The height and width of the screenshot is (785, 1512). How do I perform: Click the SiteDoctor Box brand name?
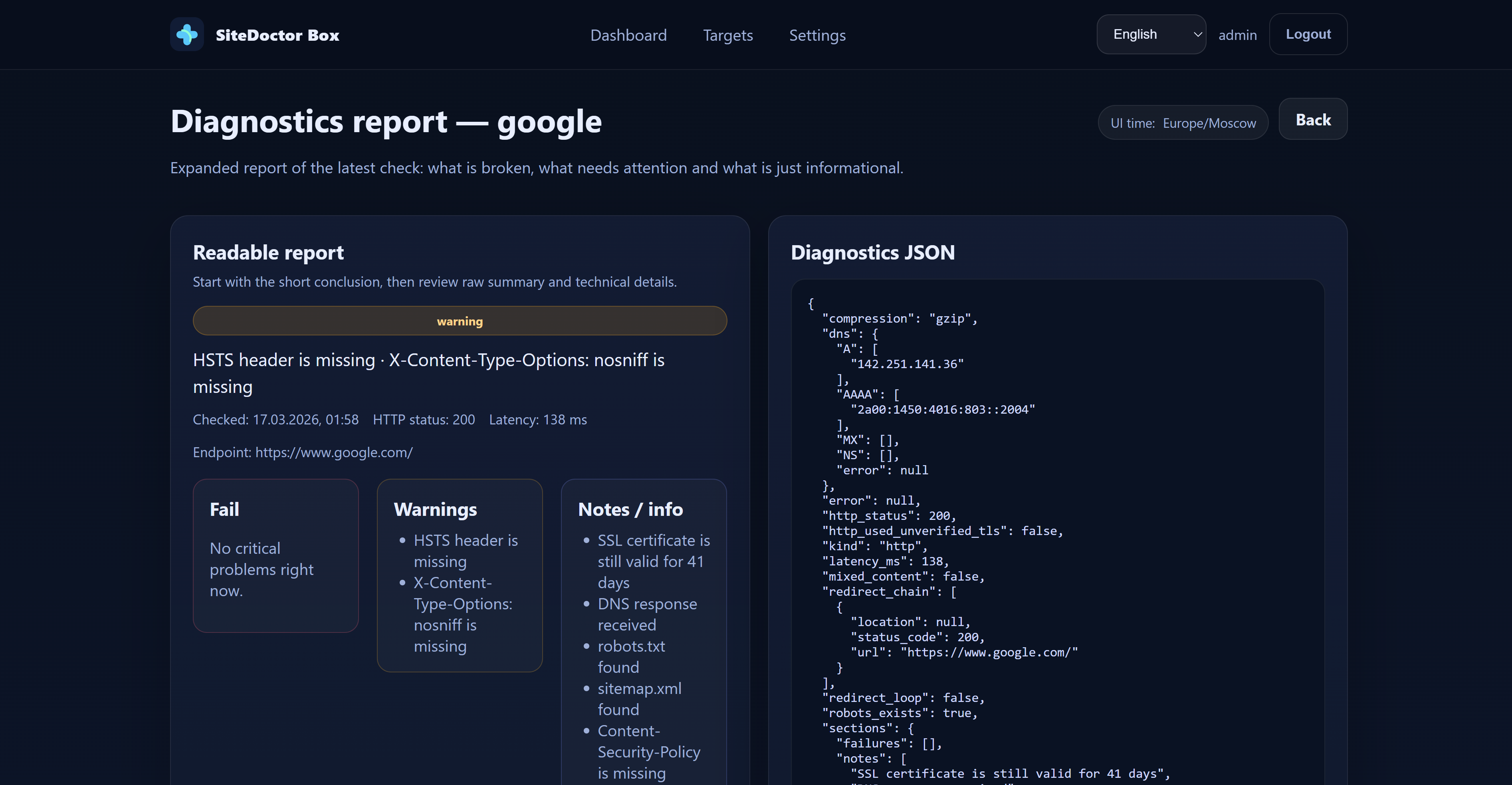277,35
